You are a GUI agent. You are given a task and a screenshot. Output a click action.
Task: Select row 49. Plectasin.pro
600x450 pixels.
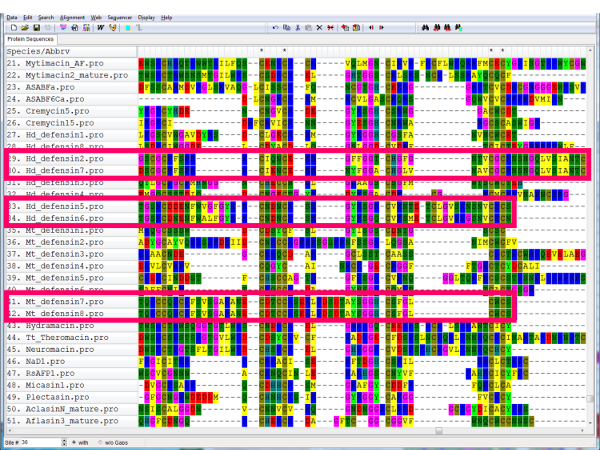coord(71,397)
